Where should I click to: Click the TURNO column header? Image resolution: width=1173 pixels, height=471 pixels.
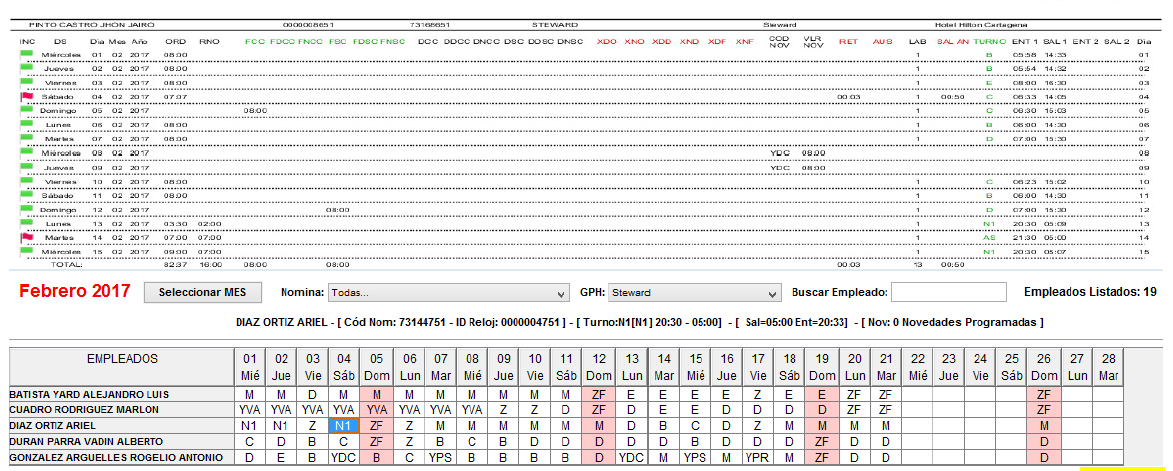click(x=990, y=41)
